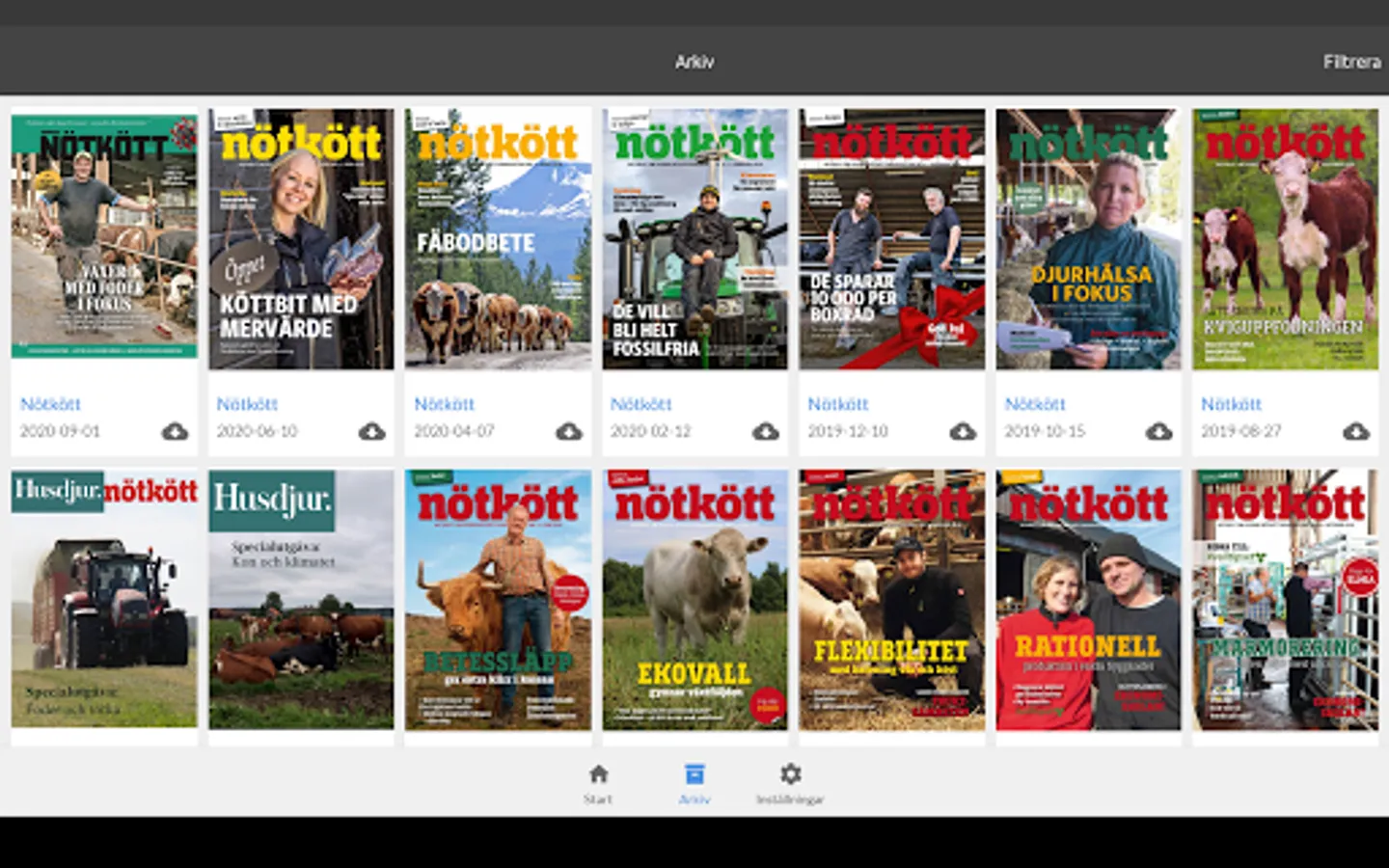Open the 'Ekovall' magazine cover
Viewport: 1389px width, 868px height.
694,600
